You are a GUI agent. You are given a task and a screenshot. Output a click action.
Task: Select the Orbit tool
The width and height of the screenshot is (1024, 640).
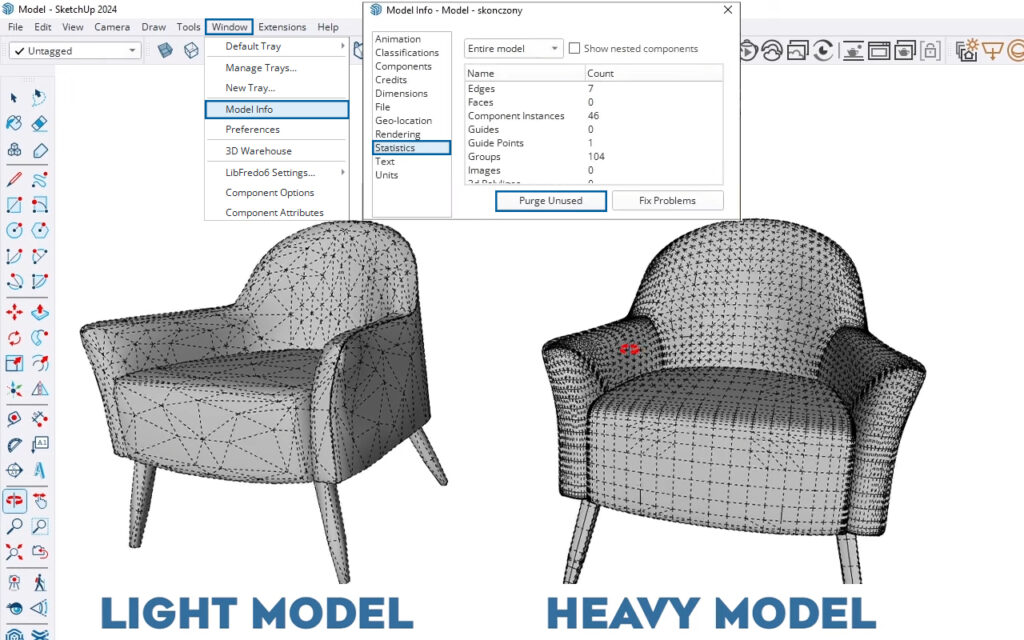(x=14, y=498)
